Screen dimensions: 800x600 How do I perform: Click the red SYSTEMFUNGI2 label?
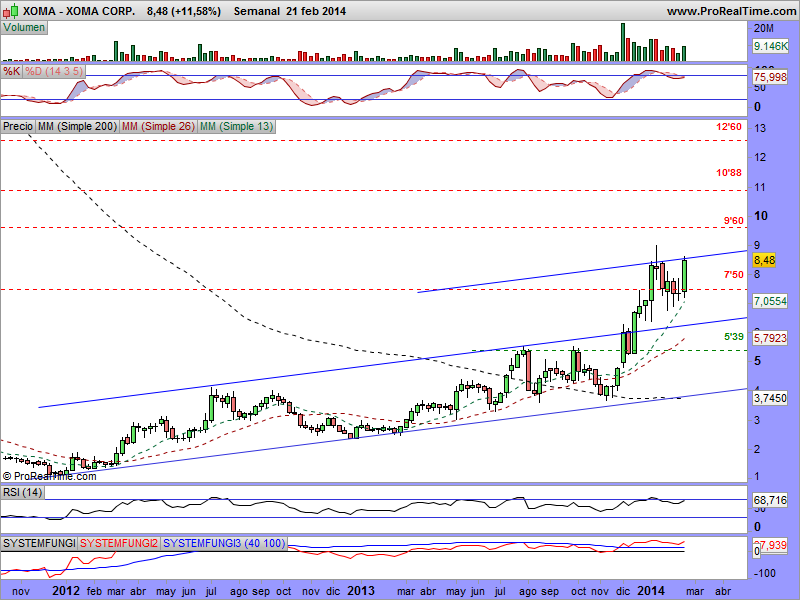click(x=119, y=543)
